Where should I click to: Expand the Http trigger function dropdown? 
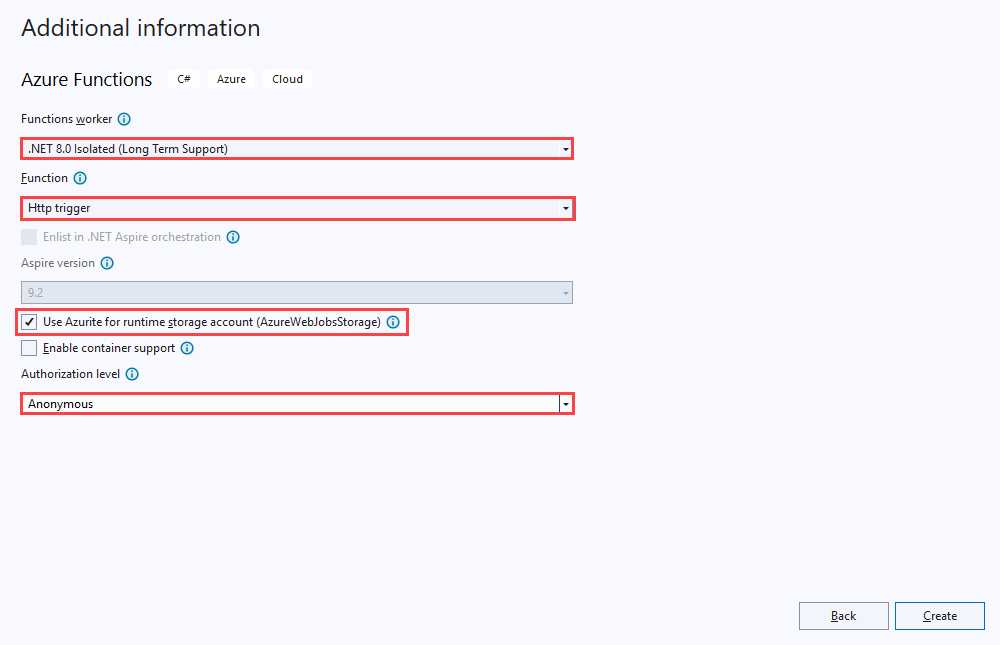[297, 208]
